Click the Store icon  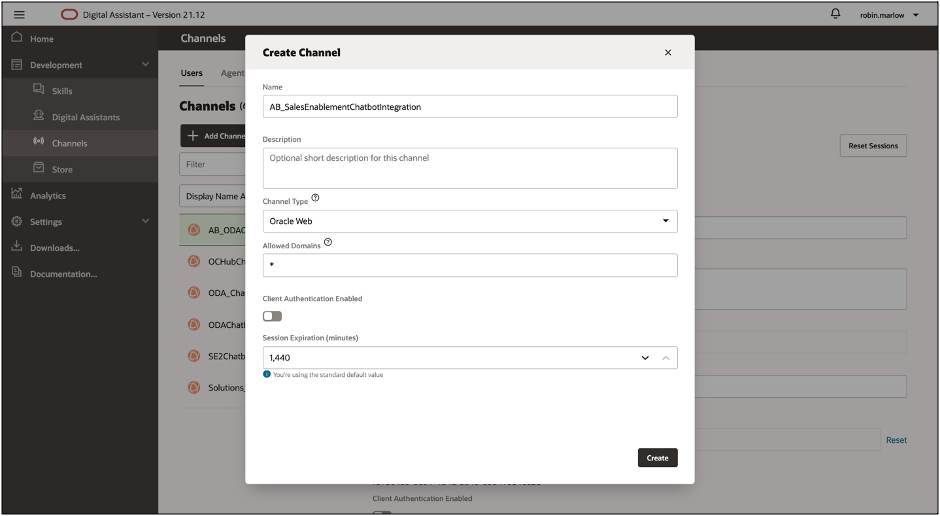(38, 168)
